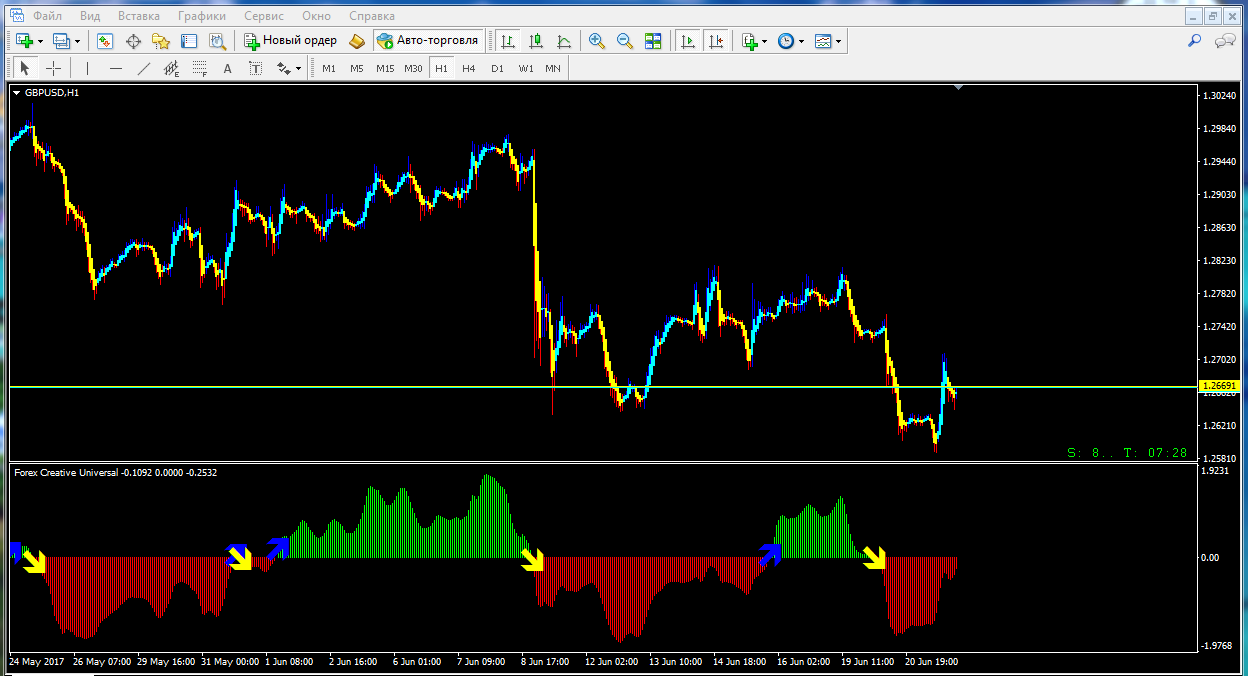Viewport: 1248px width, 676px height.
Task: Expand the chart templates dropdown
Action: [838, 41]
